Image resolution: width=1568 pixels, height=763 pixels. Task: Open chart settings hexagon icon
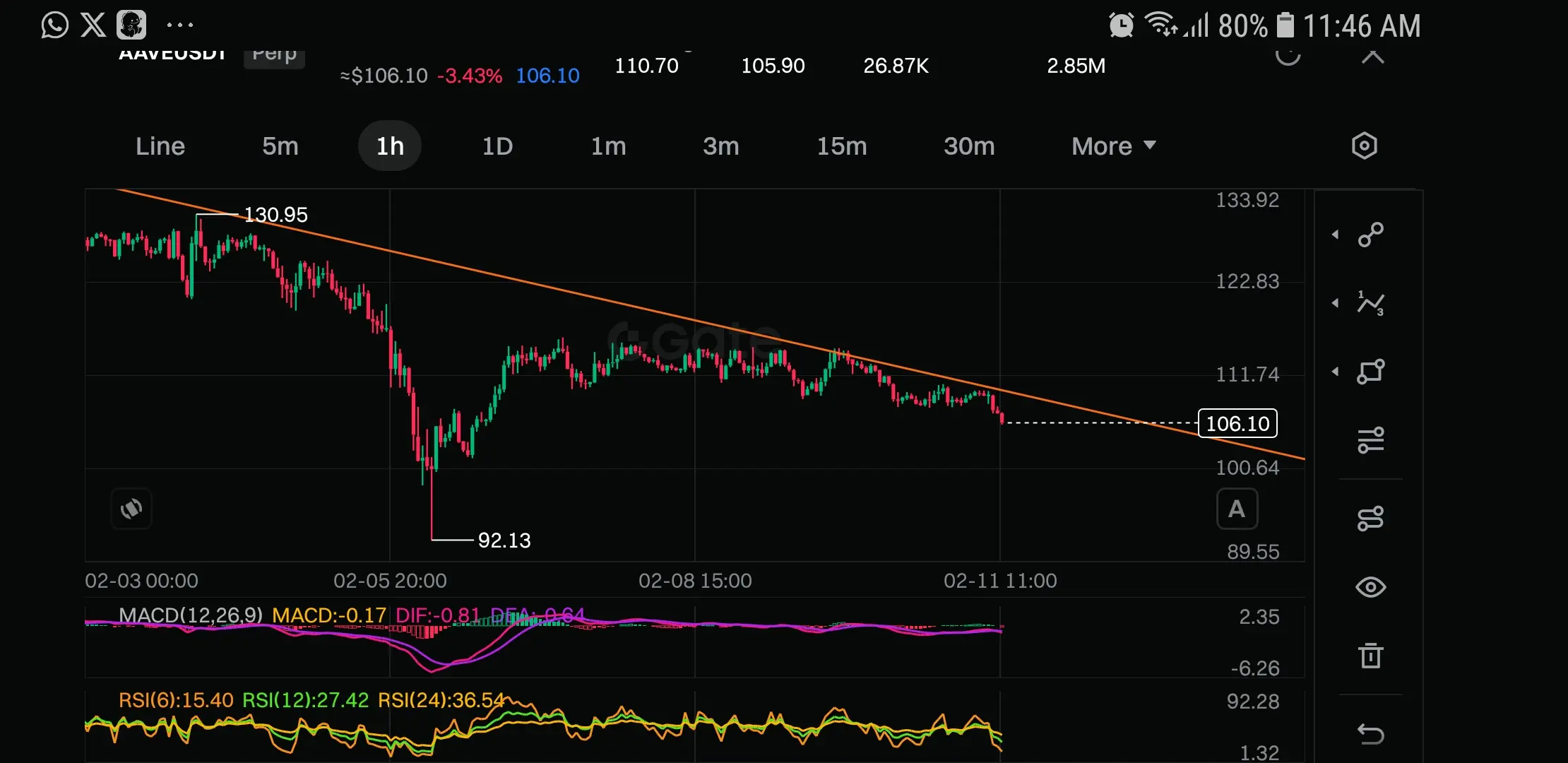click(1364, 146)
